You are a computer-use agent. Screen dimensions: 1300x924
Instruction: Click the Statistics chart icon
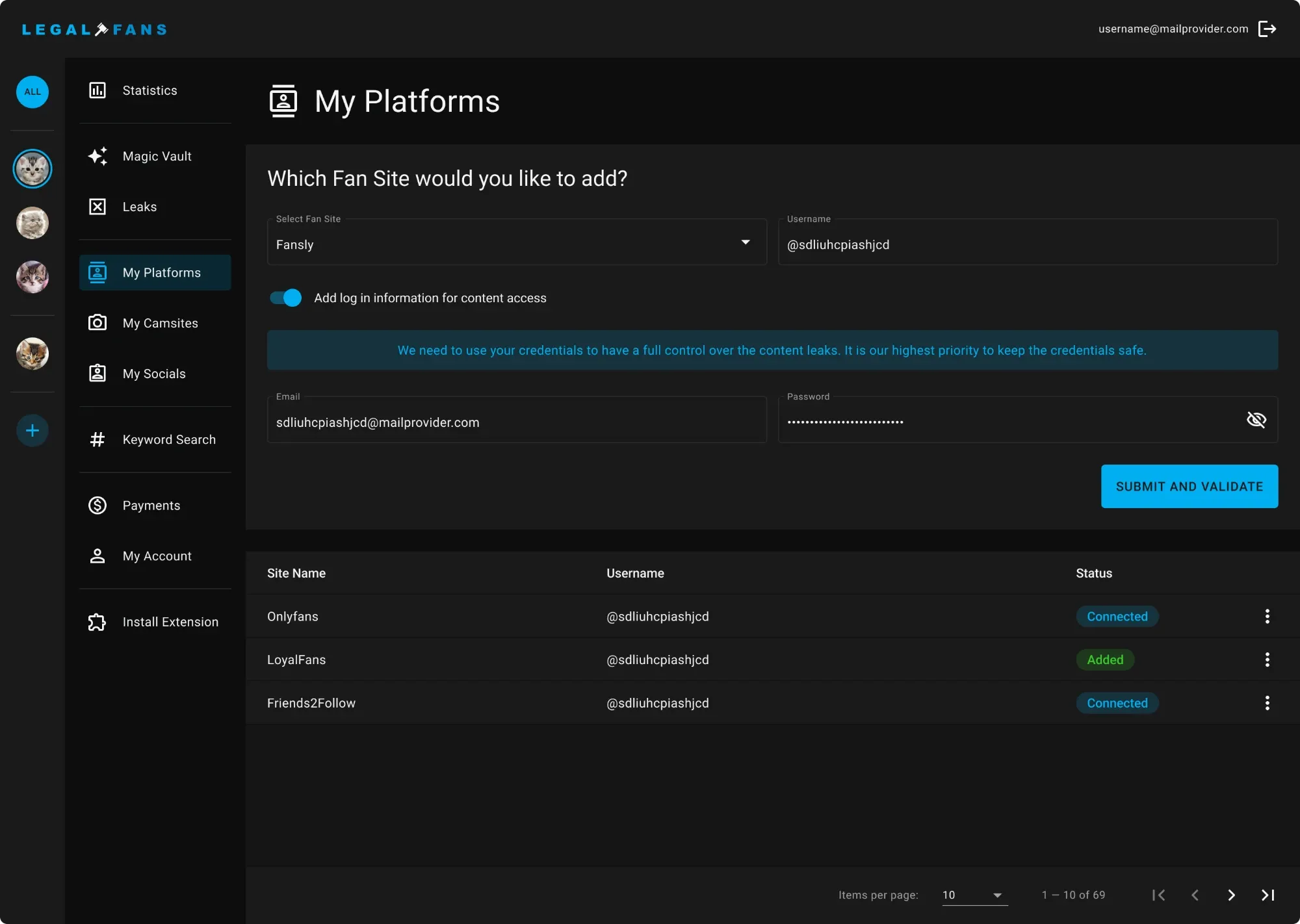click(x=97, y=90)
